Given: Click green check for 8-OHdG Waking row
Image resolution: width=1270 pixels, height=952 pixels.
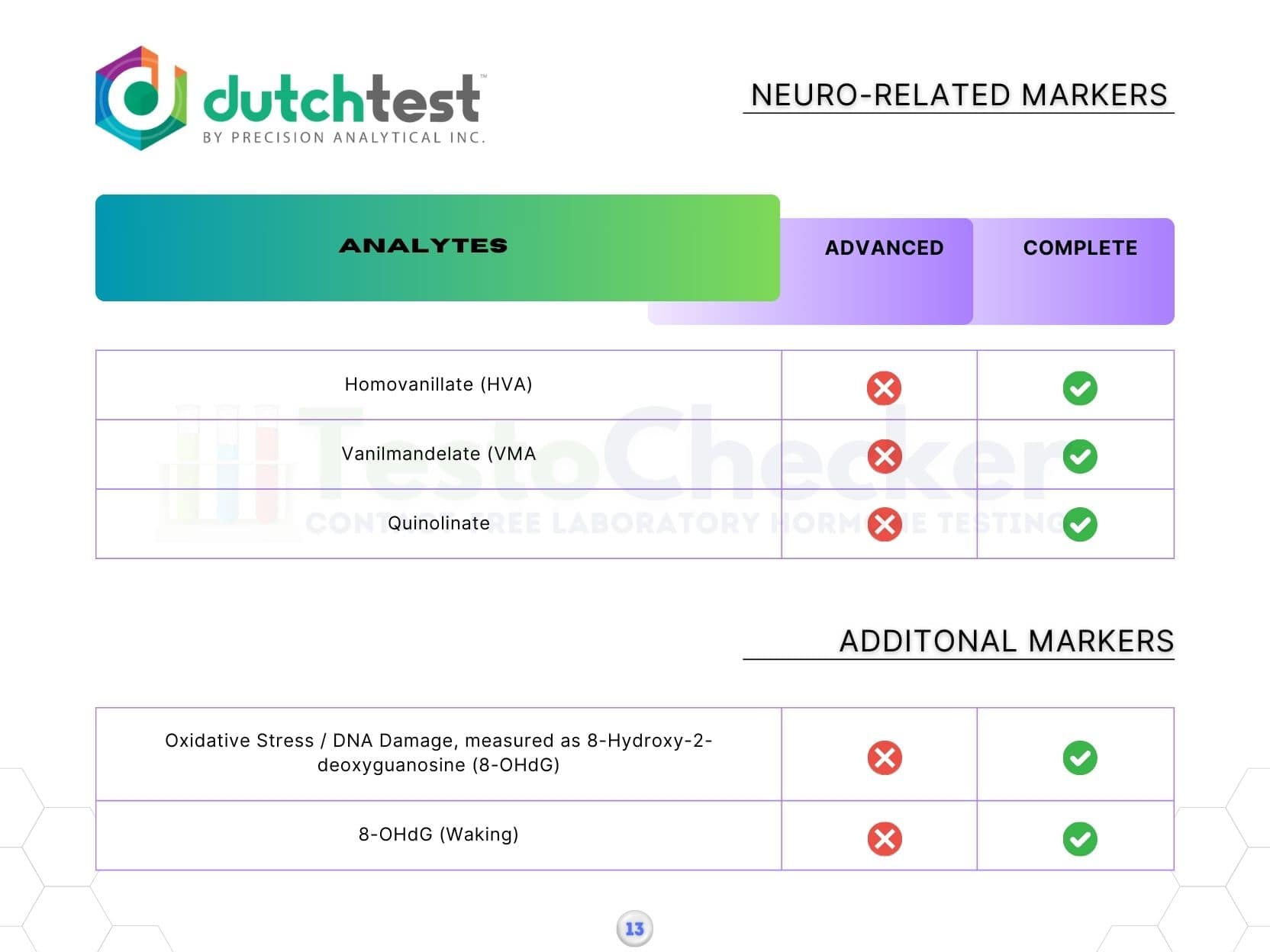Looking at the screenshot, I should [x=1079, y=839].
